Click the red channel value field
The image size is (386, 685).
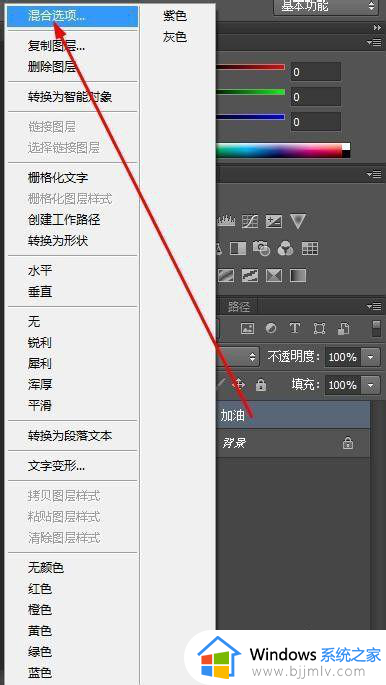315,72
